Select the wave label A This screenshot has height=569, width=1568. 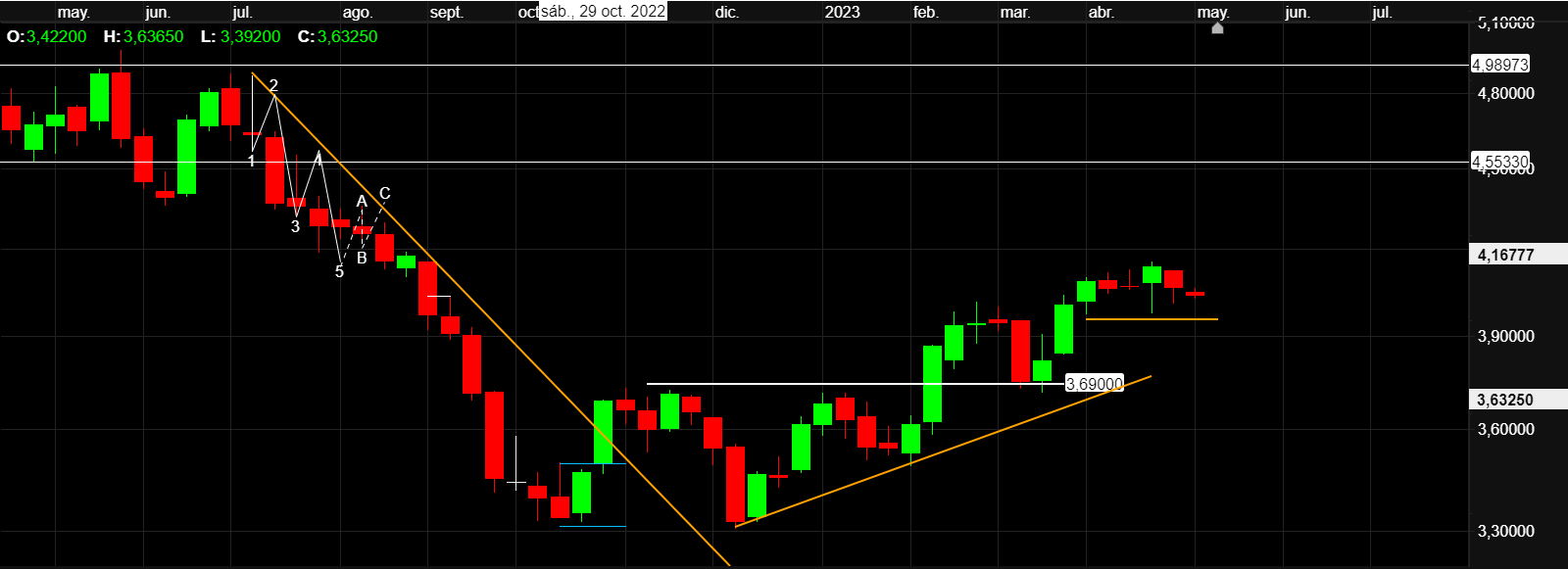coord(362,203)
